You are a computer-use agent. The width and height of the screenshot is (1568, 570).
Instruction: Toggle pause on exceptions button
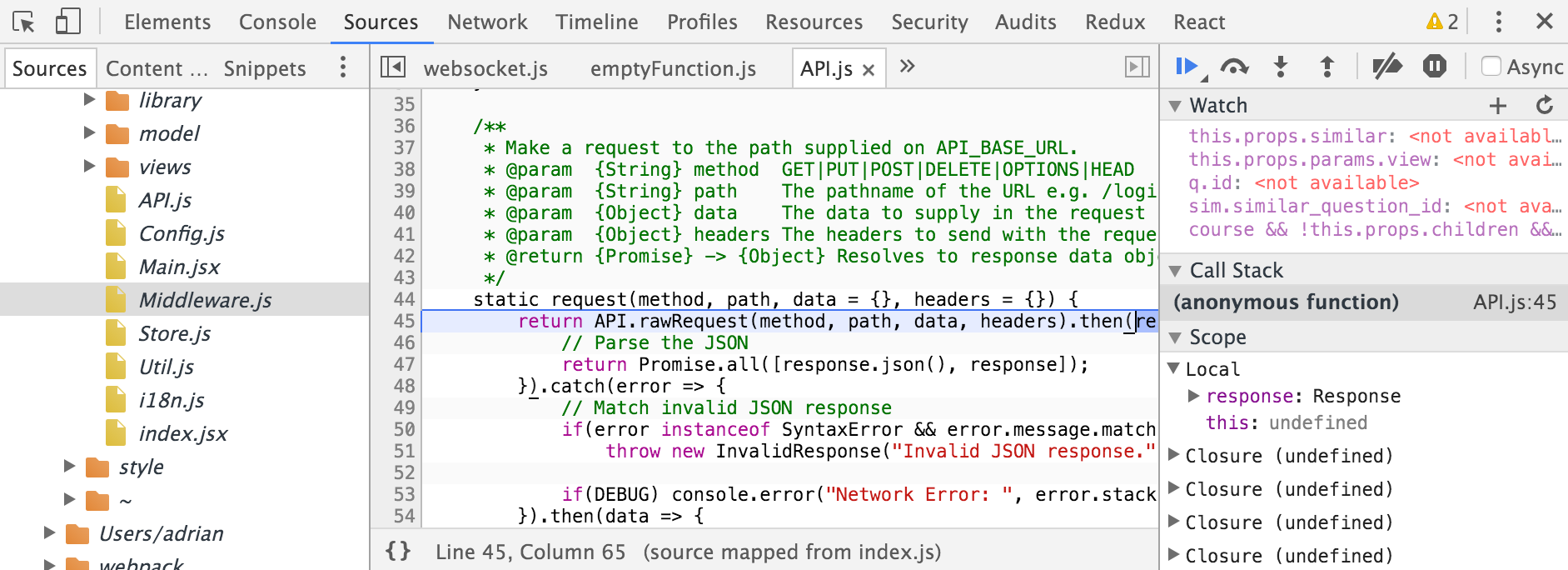tap(1434, 67)
